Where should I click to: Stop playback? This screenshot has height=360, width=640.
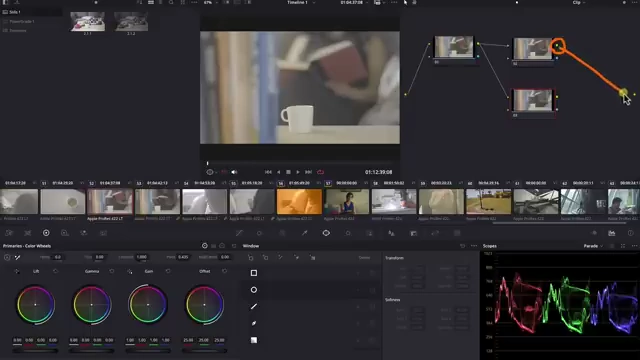coord(288,172)
